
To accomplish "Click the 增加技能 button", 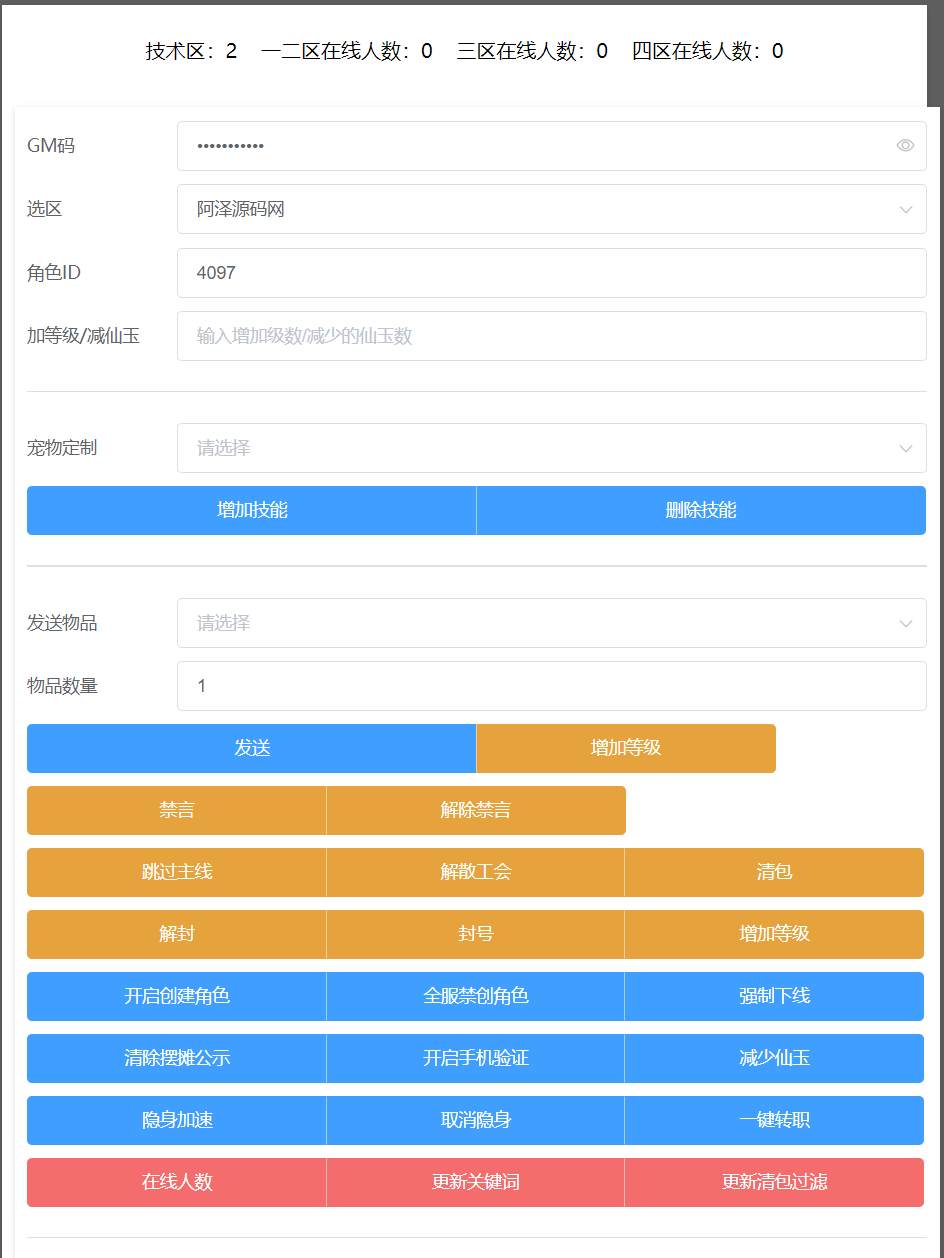I will [251, 510].
